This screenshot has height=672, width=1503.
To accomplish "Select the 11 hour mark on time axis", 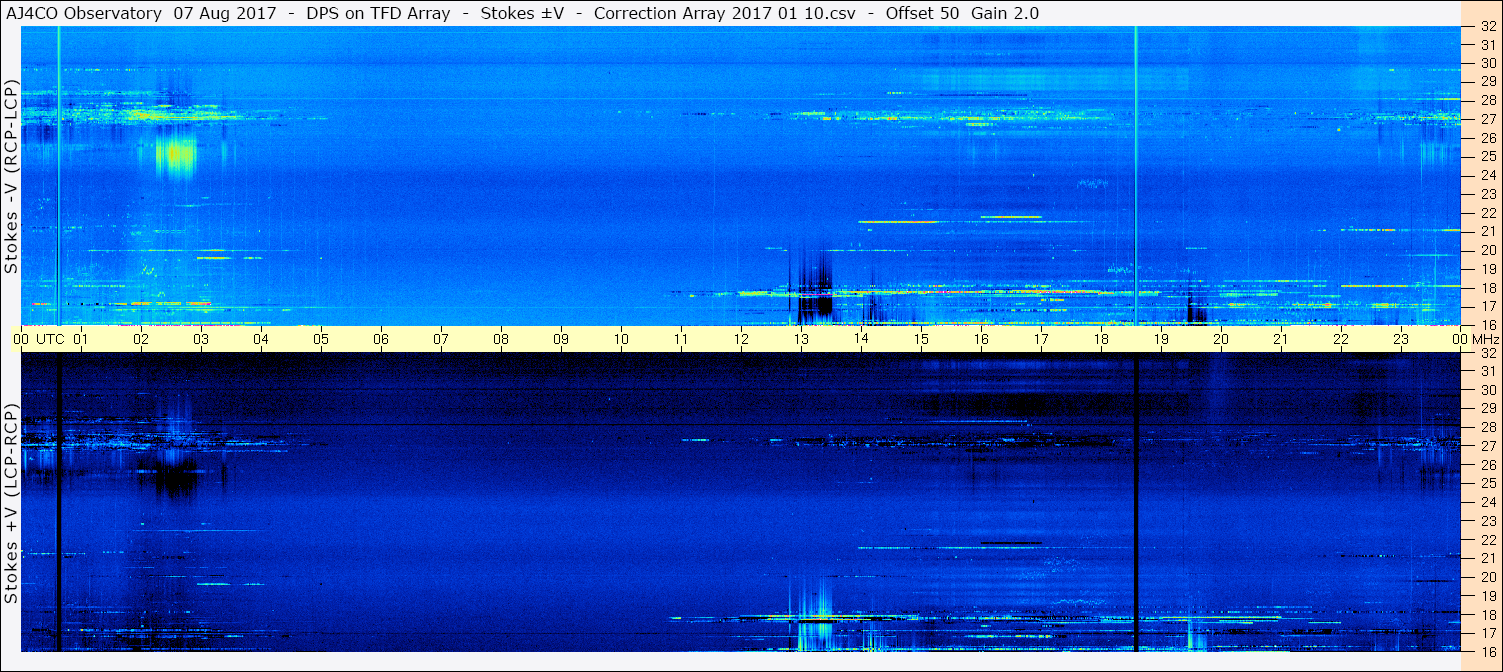I will click(681, 339).
